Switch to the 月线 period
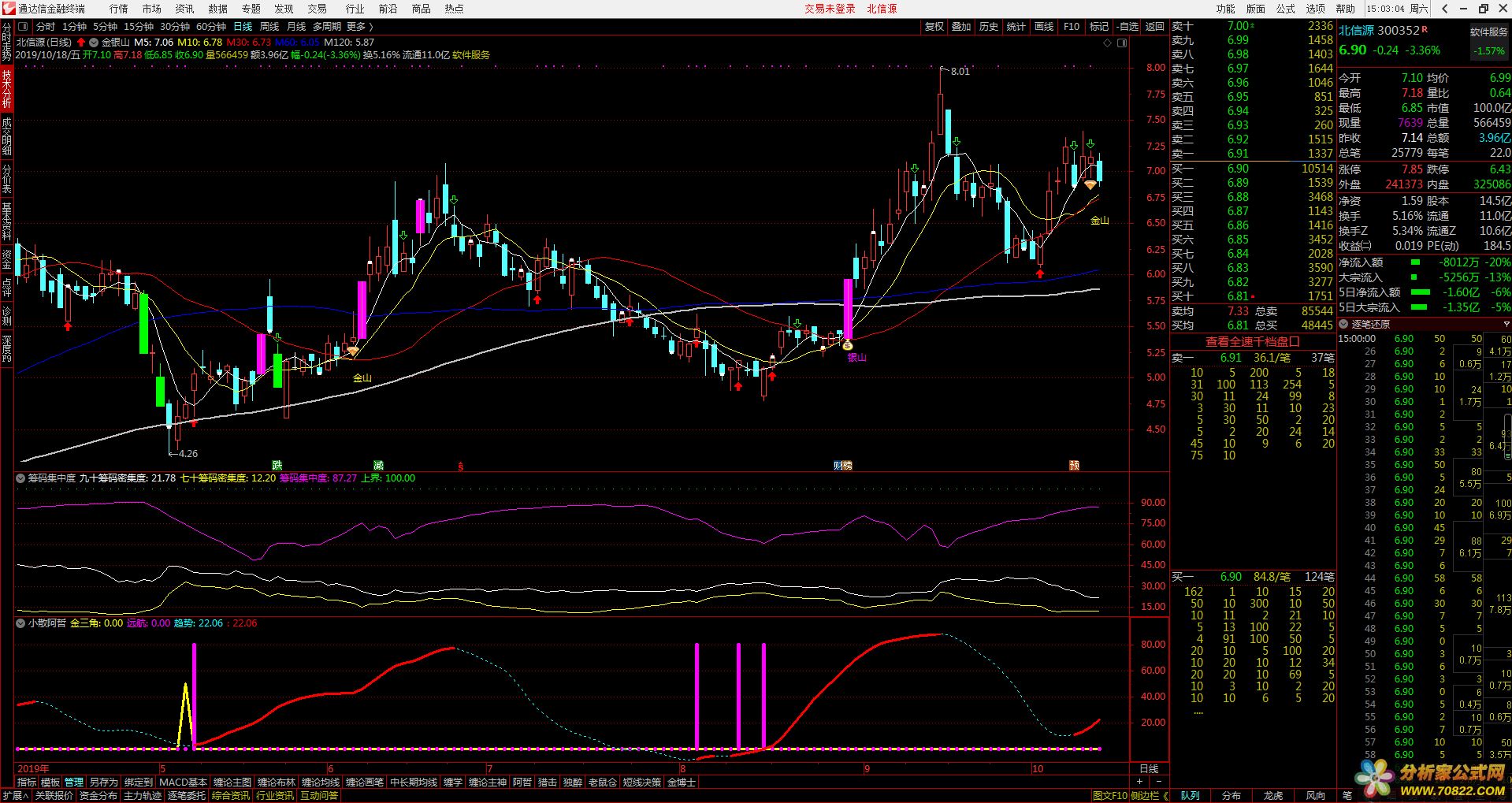Image resolution: width=1512 pixels, height=803 pixels. pos(296,27)
